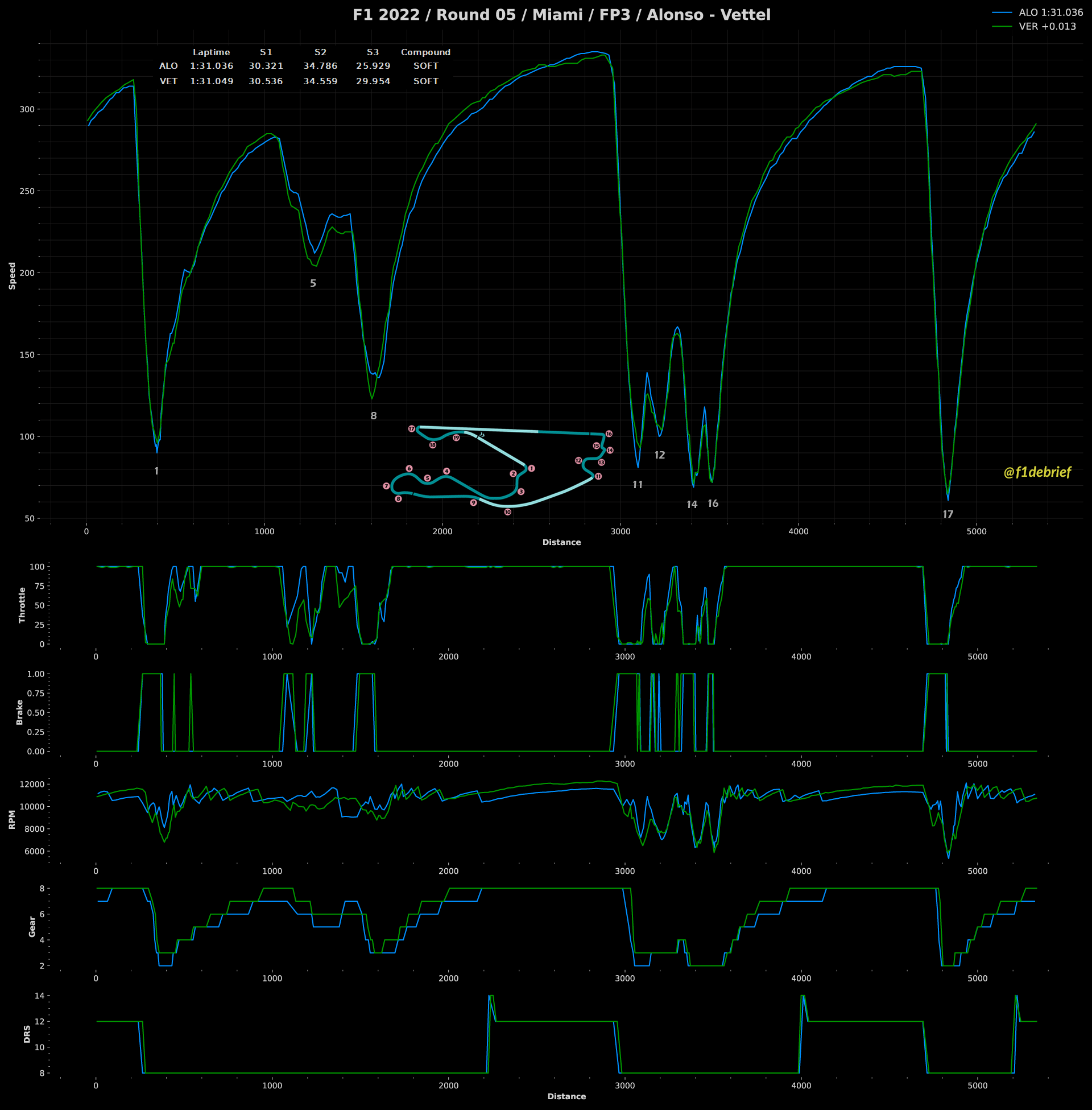
Task: Click the DRS axis label
Action: [x=27, y=1034]
